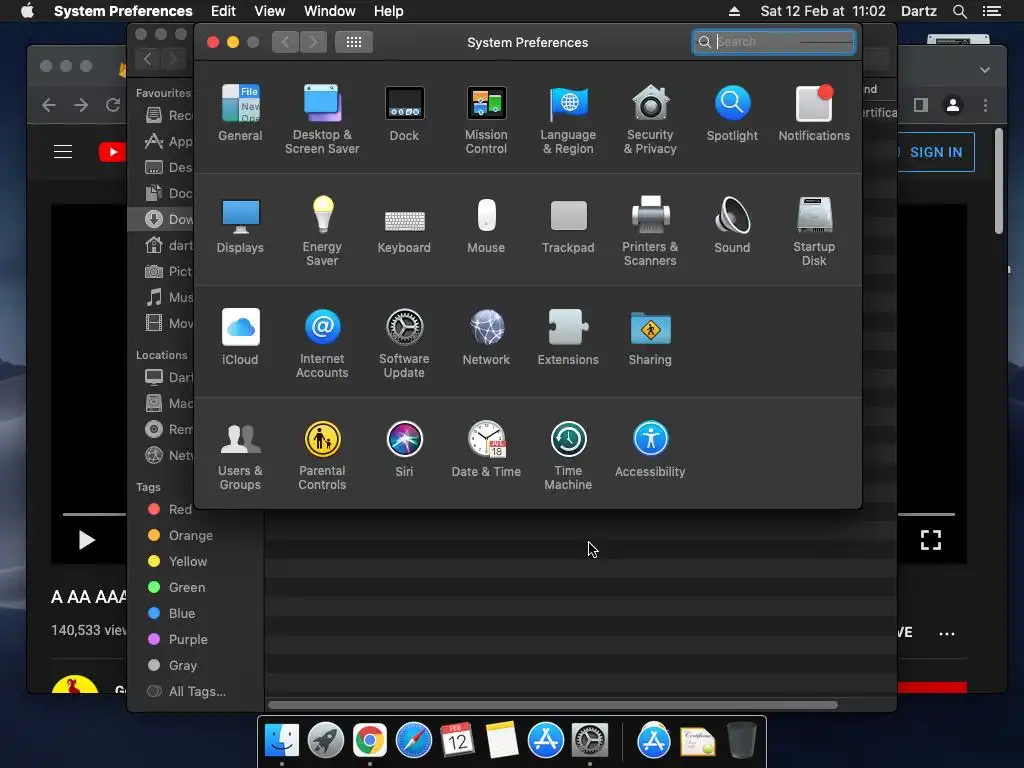Open Siri preferences

[404, 449]
